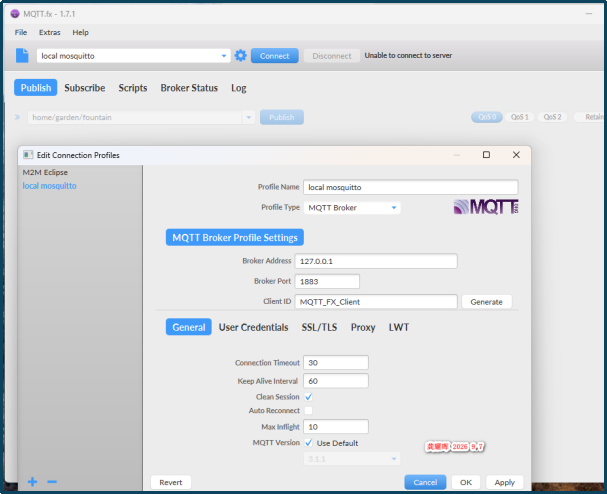
Task: Open the Profile Type dropdown
Action: pos(352,208)
